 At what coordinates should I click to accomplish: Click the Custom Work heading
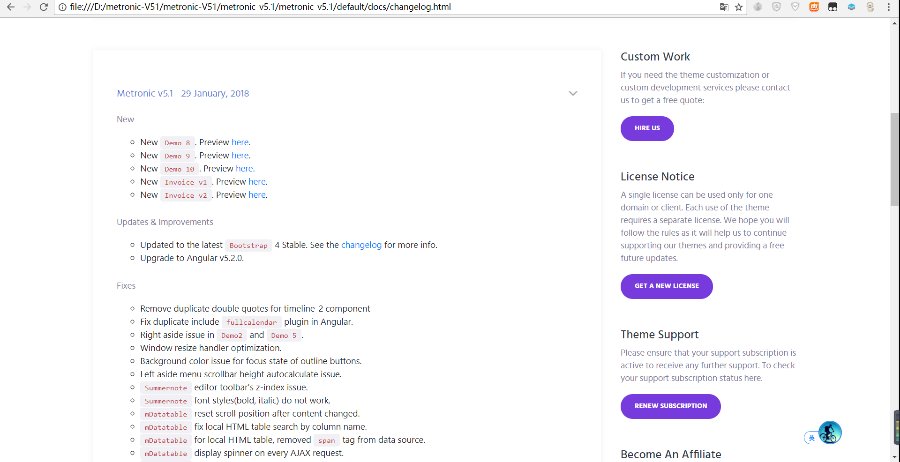(x=655, y=57)
